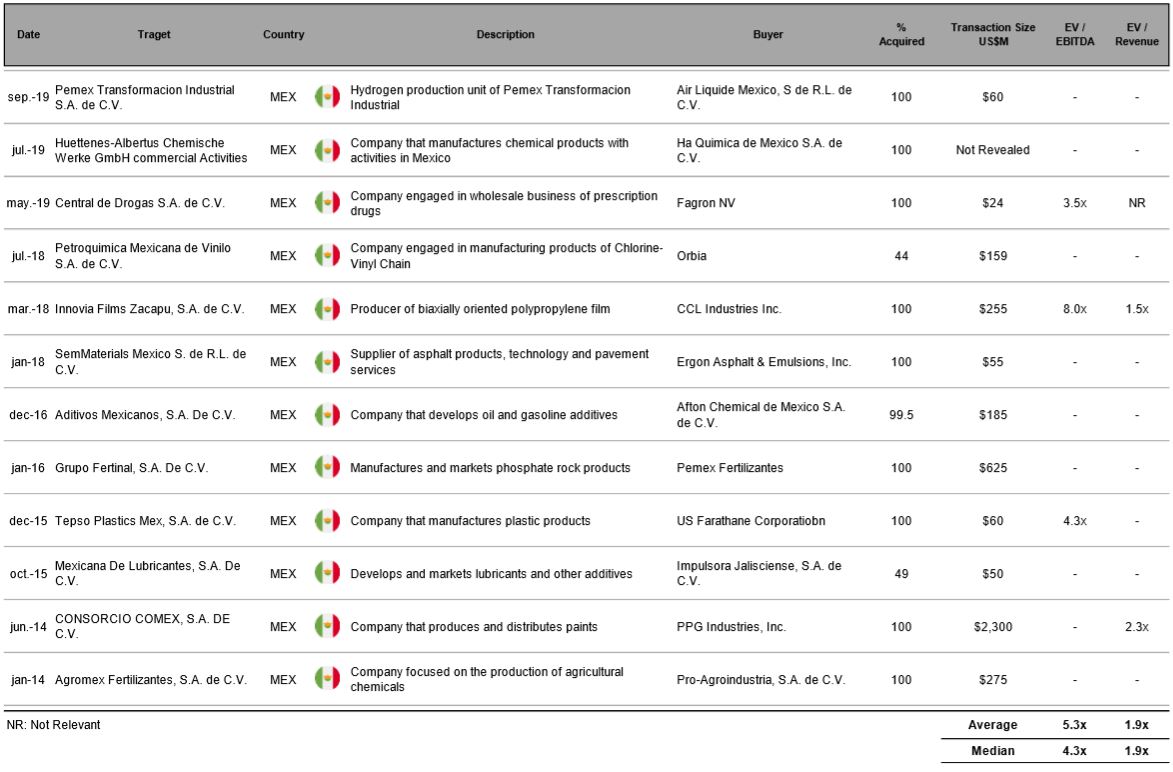Select the % Acquired column header
1173x772 pixels.
coord(901,34)
